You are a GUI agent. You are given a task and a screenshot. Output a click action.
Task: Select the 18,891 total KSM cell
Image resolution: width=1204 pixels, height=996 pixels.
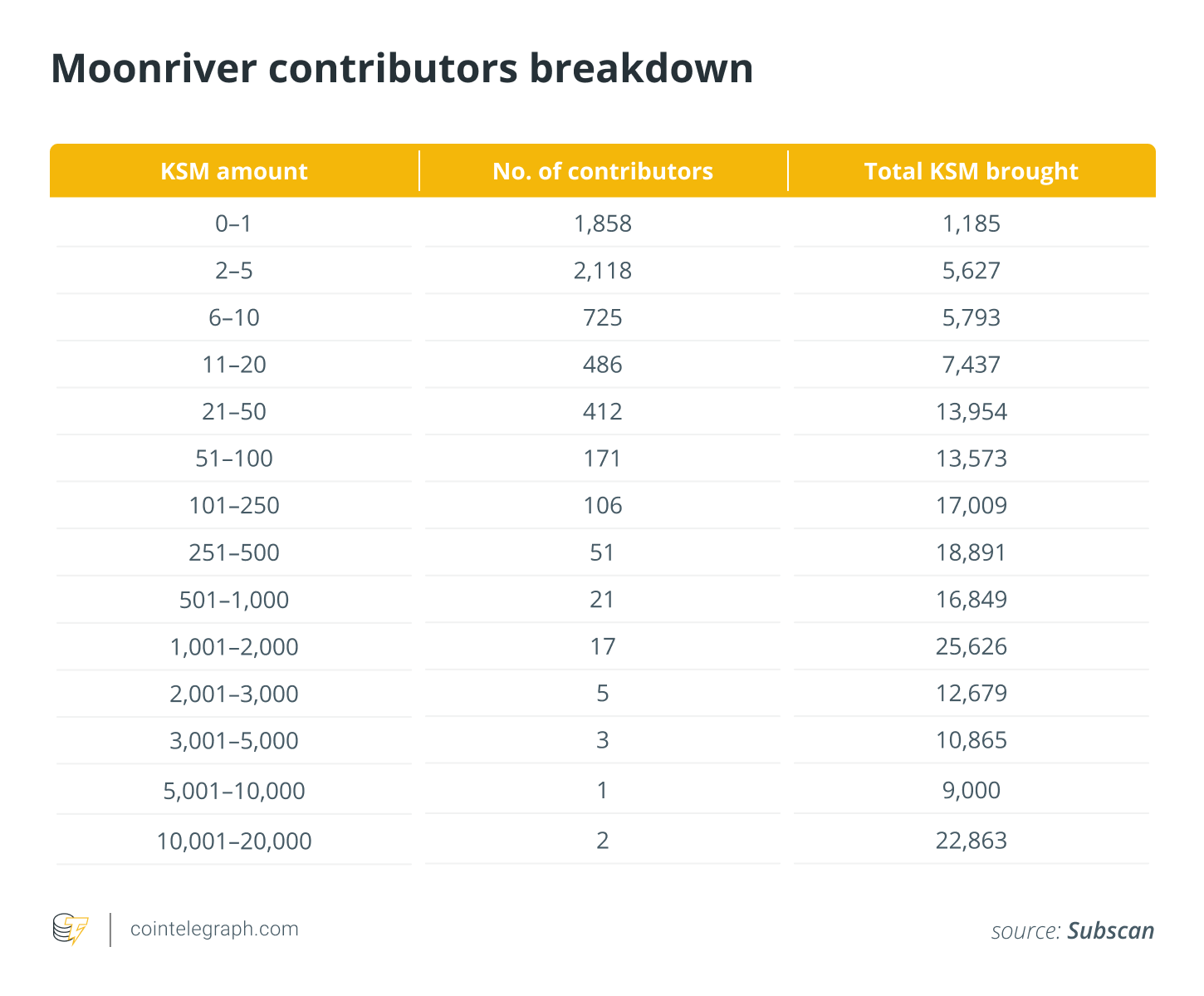971,552
